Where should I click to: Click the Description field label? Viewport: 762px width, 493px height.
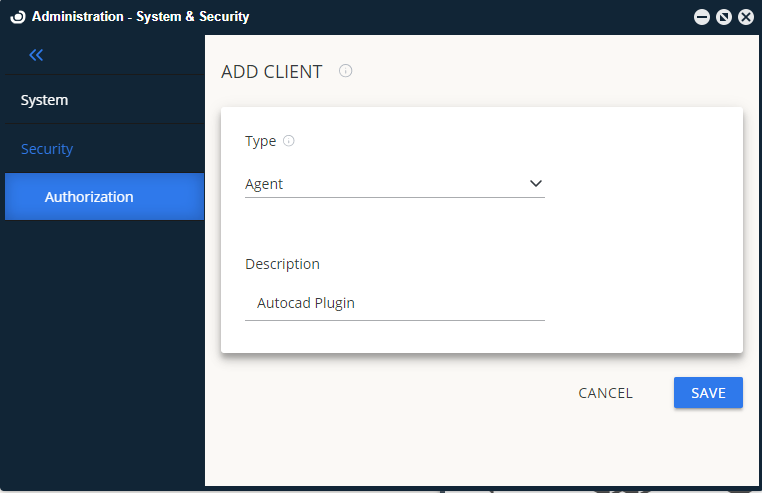(x=282, y=264)
